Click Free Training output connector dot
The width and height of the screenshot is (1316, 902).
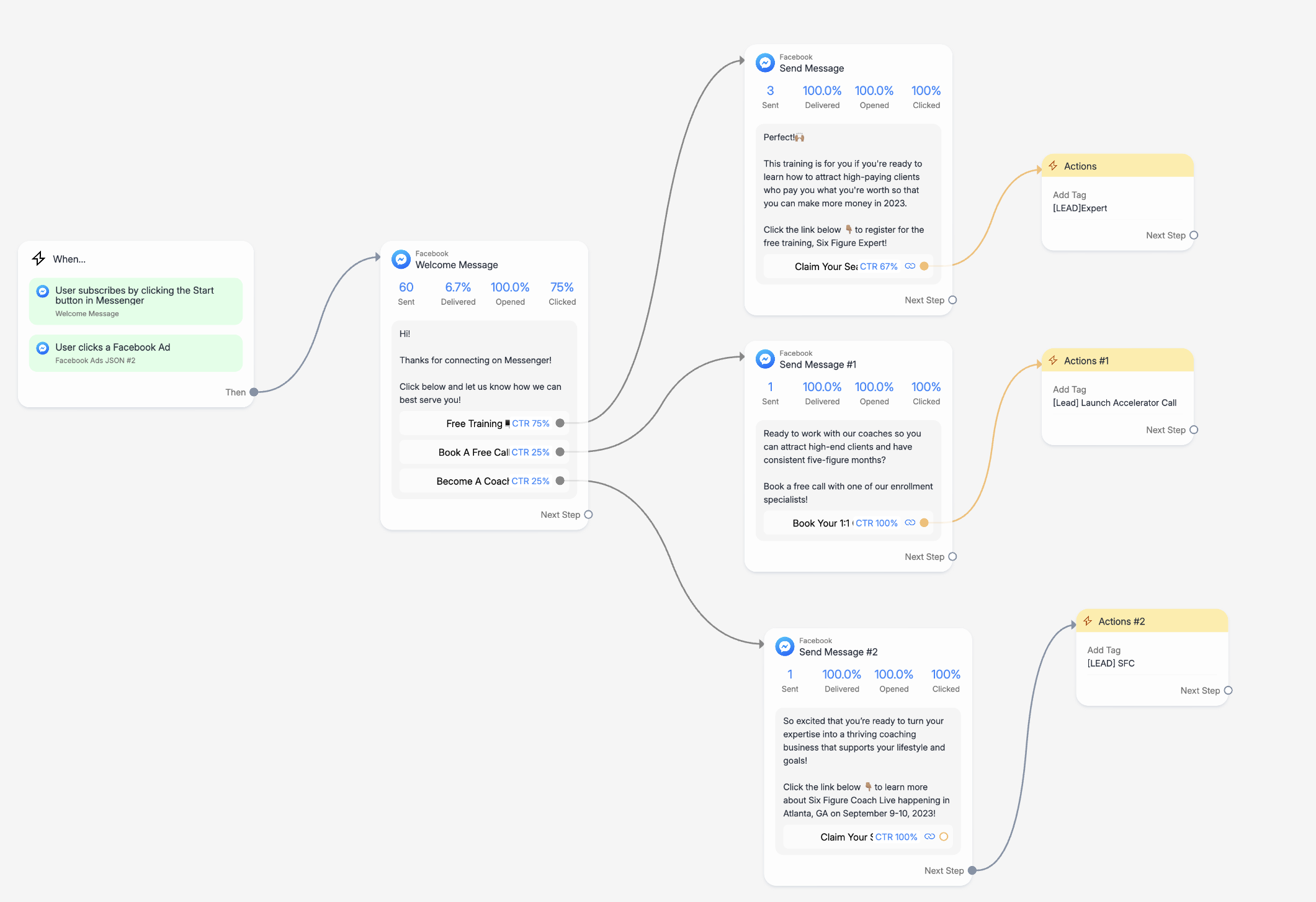point(560,423)
